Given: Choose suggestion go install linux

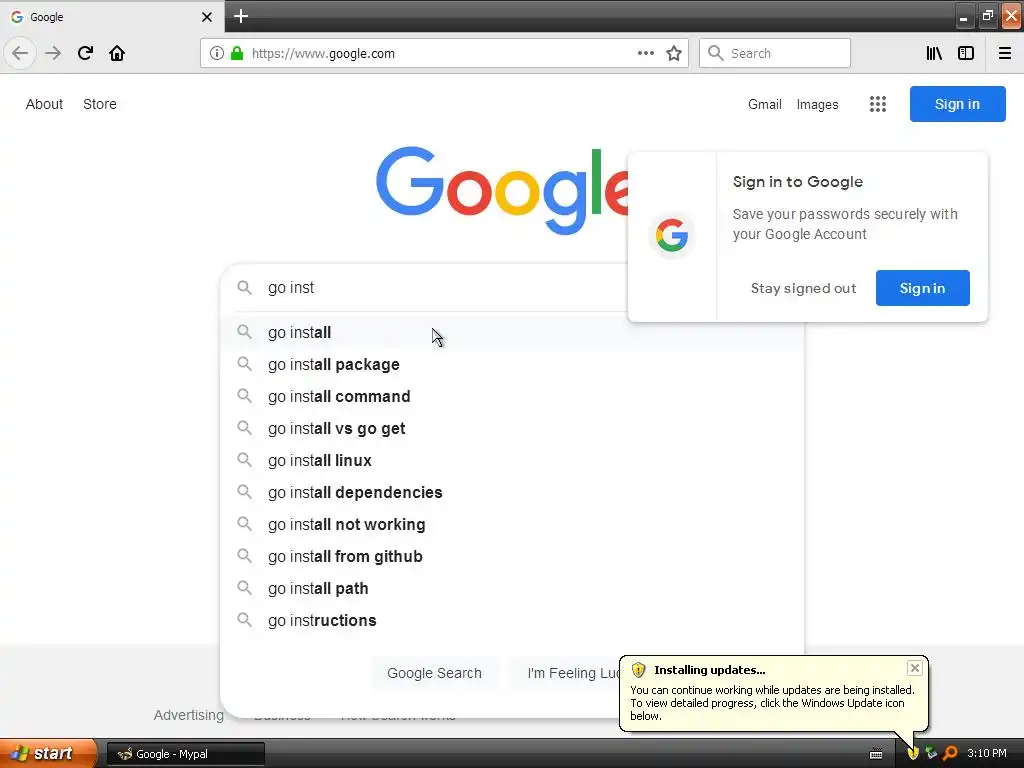Looking at the screenshot, I should tap(512, 460).
